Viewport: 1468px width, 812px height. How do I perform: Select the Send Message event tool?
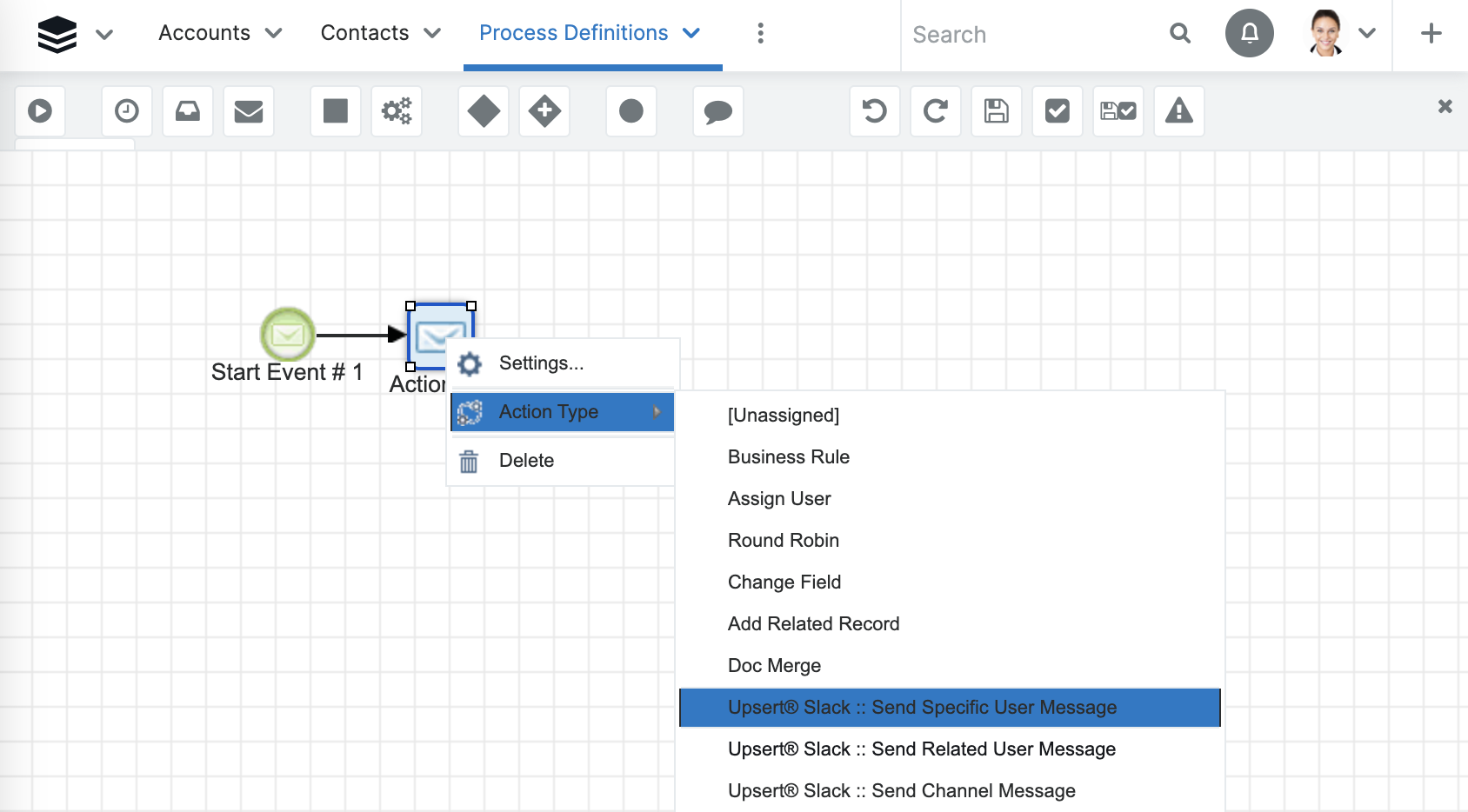[249, 111]
